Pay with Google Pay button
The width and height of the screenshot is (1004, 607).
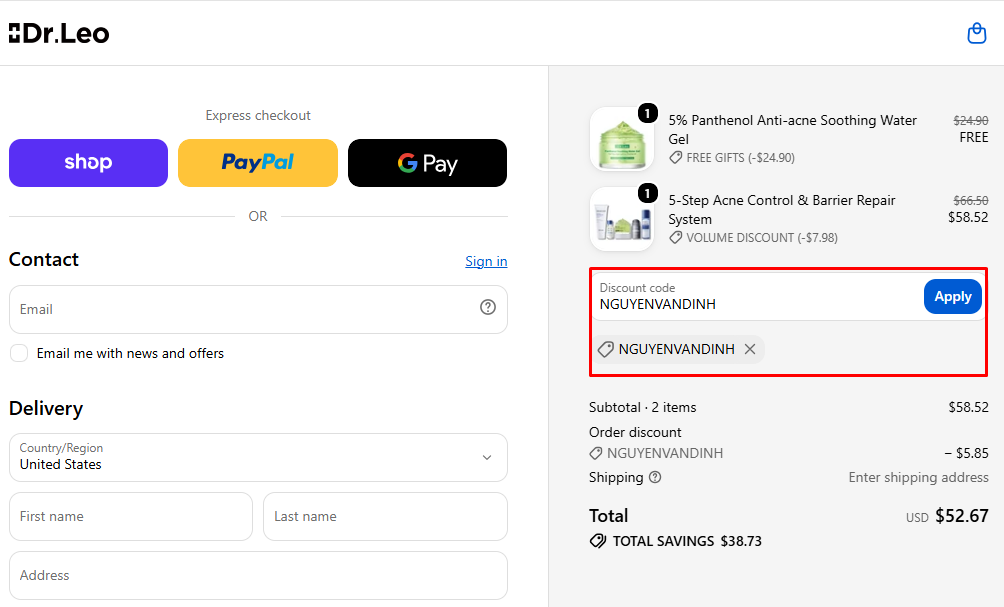(x=427, y=163)
